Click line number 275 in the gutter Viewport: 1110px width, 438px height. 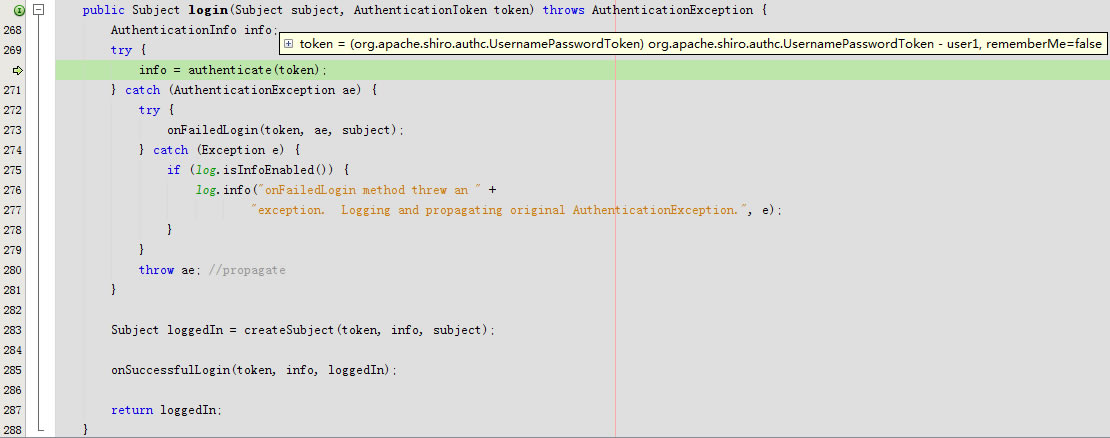click(13, 170)
